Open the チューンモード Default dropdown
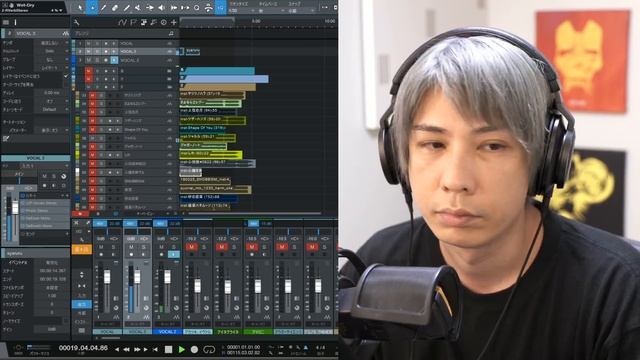This screenshot has width=640, height=360. 51,110
